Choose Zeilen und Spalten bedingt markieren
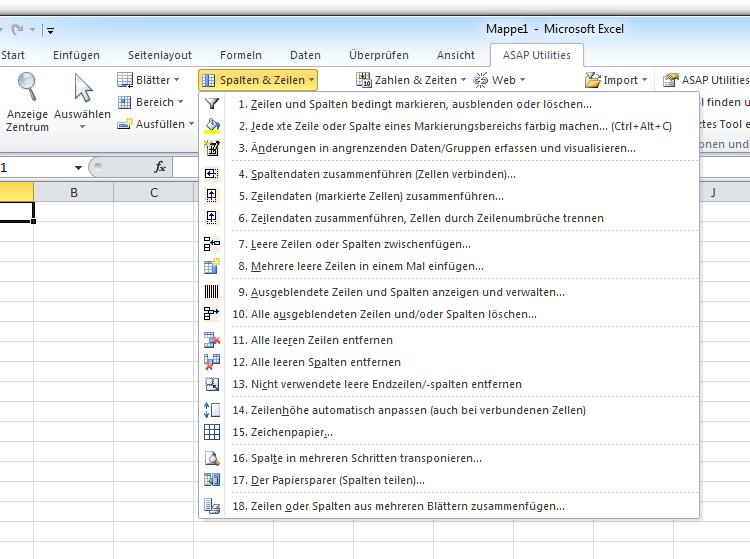 tap(449, 104)
